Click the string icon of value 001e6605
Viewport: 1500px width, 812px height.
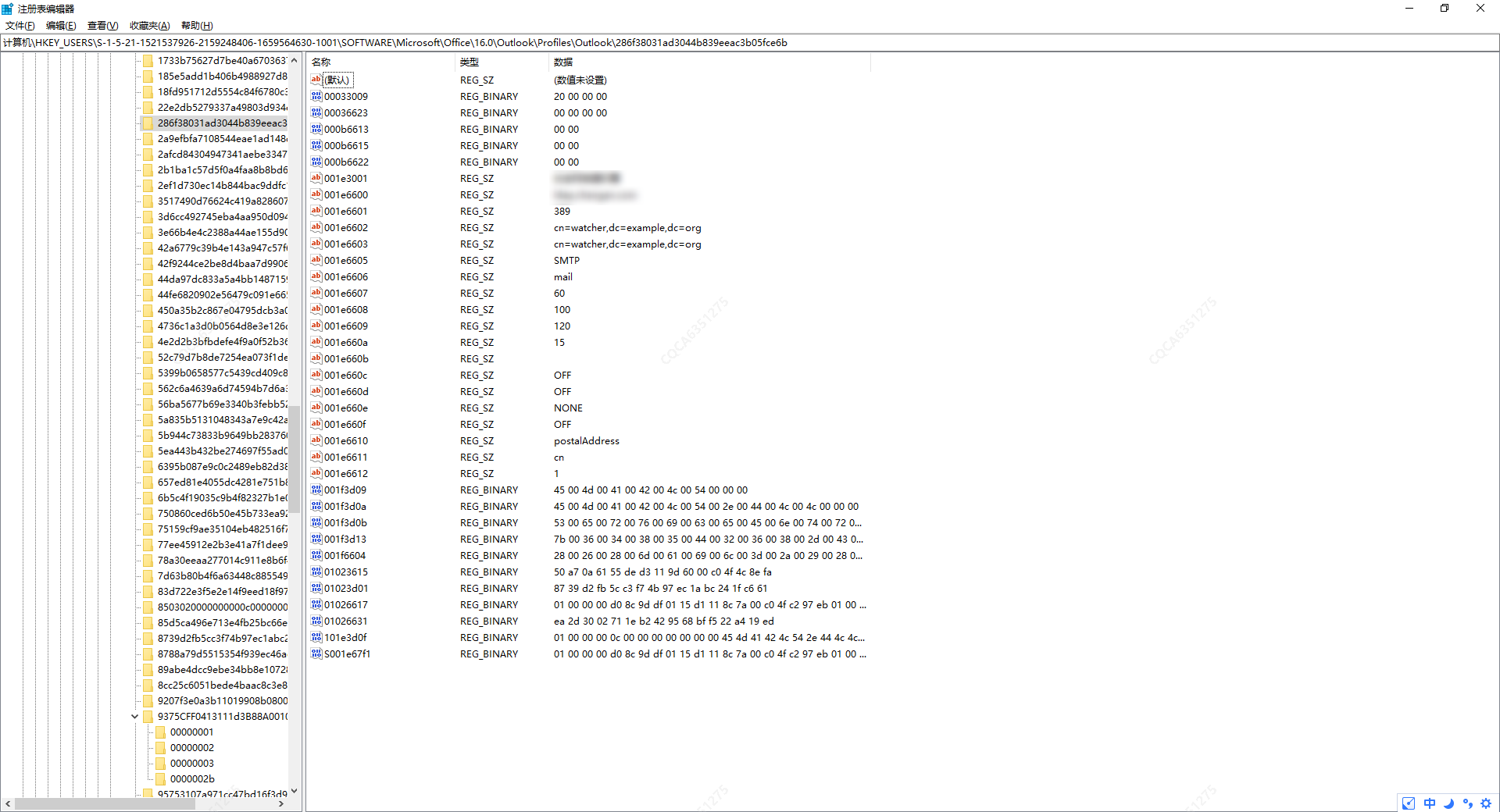(x=316, y=260)
